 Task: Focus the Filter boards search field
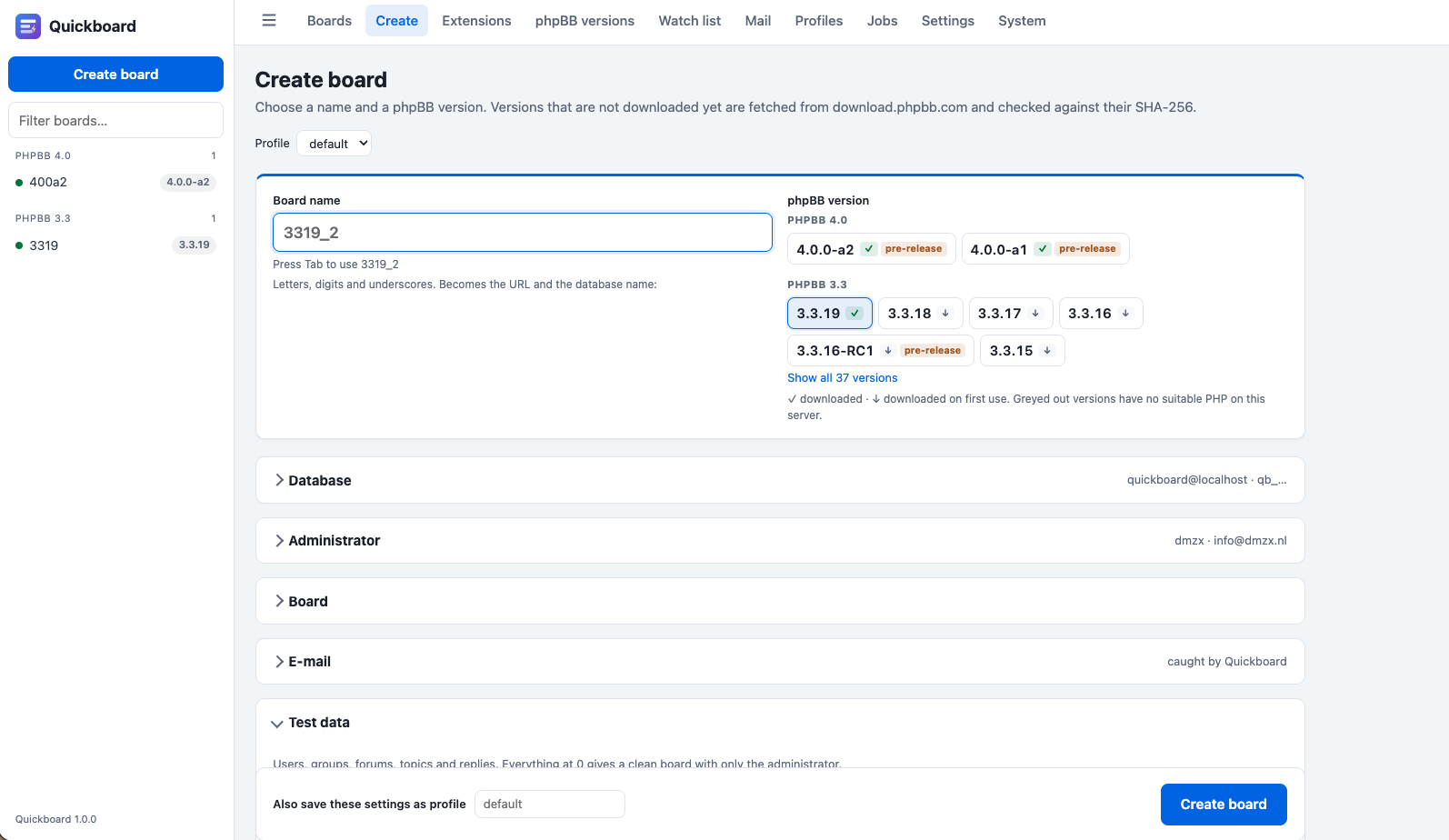click(x=115, y=120)
